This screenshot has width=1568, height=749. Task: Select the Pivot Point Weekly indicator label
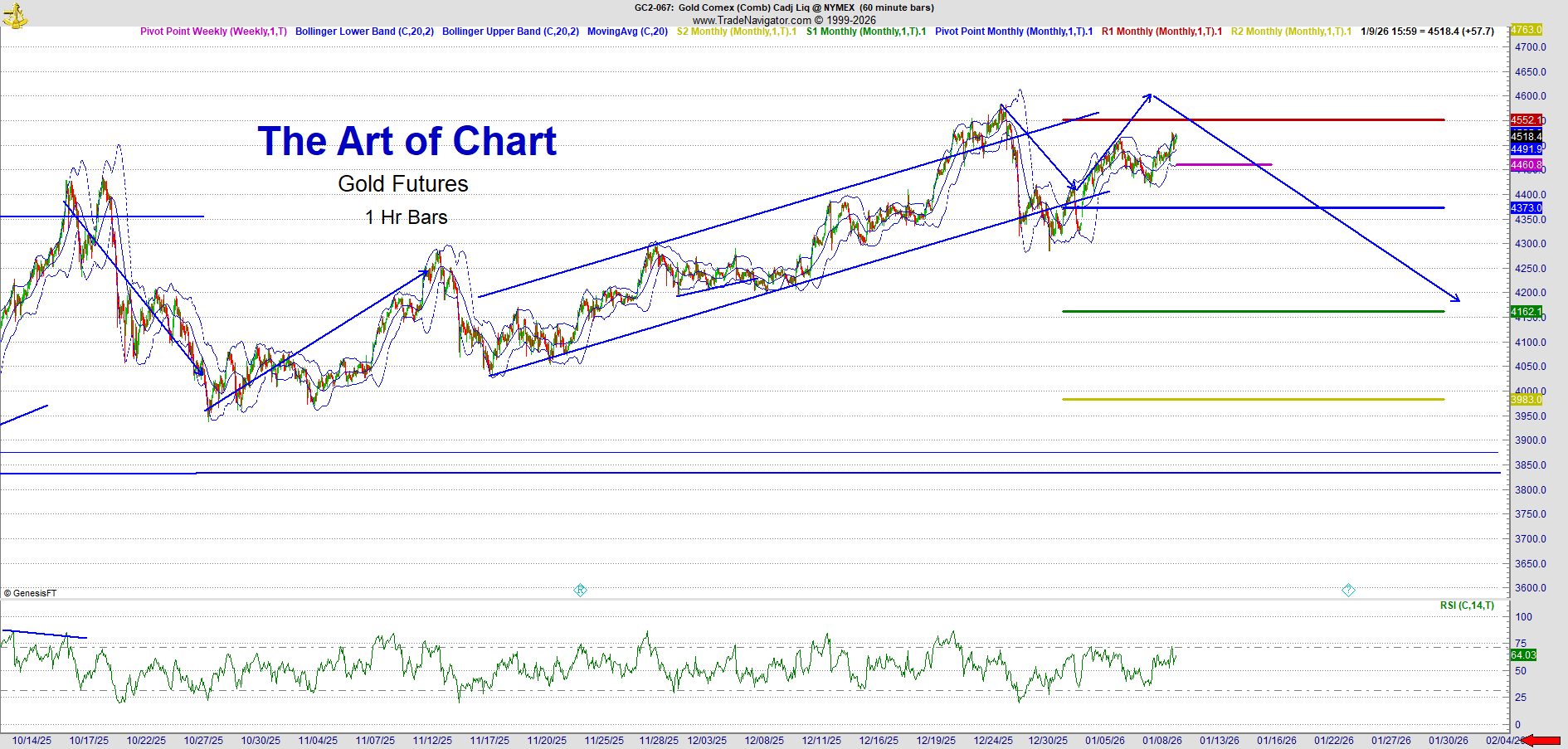(213, 32)
